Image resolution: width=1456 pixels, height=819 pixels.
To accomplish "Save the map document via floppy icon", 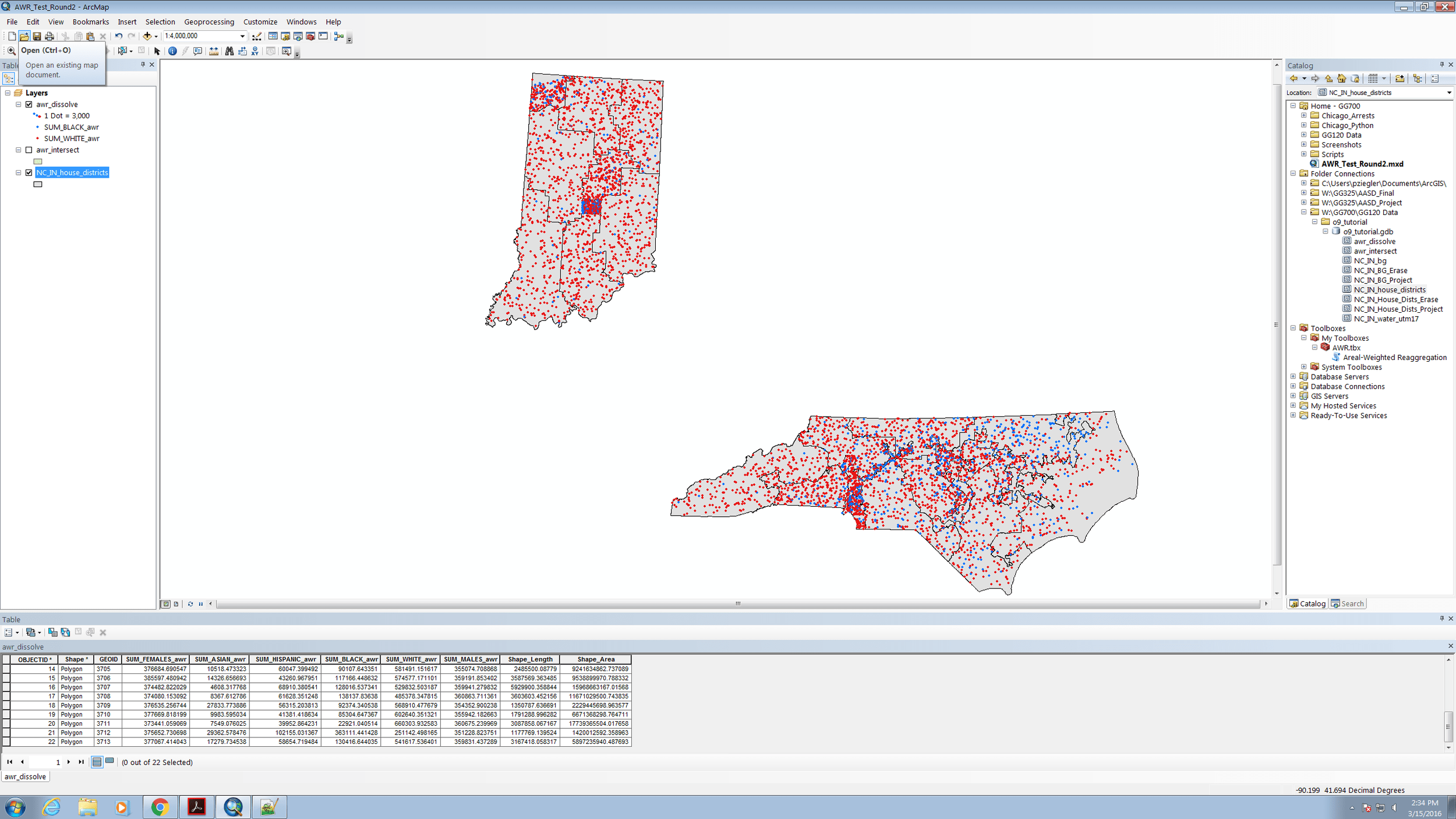I will tap(37, 36).
